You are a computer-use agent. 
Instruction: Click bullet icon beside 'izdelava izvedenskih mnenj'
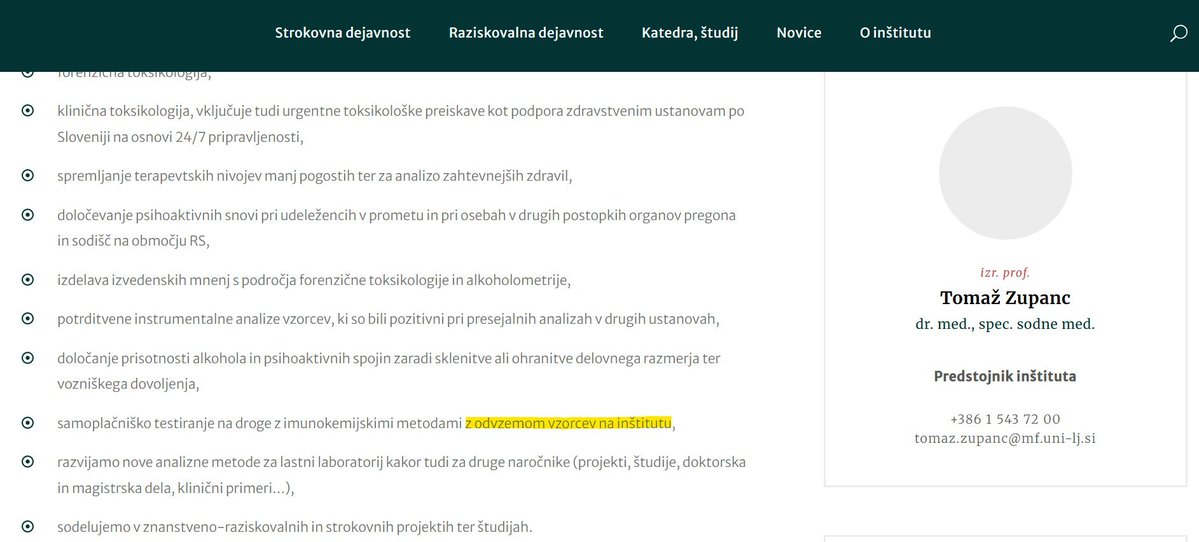28,280
